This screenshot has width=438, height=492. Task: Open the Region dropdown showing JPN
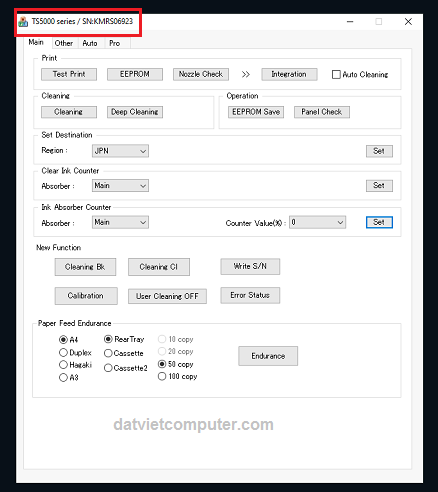point(120,151)
